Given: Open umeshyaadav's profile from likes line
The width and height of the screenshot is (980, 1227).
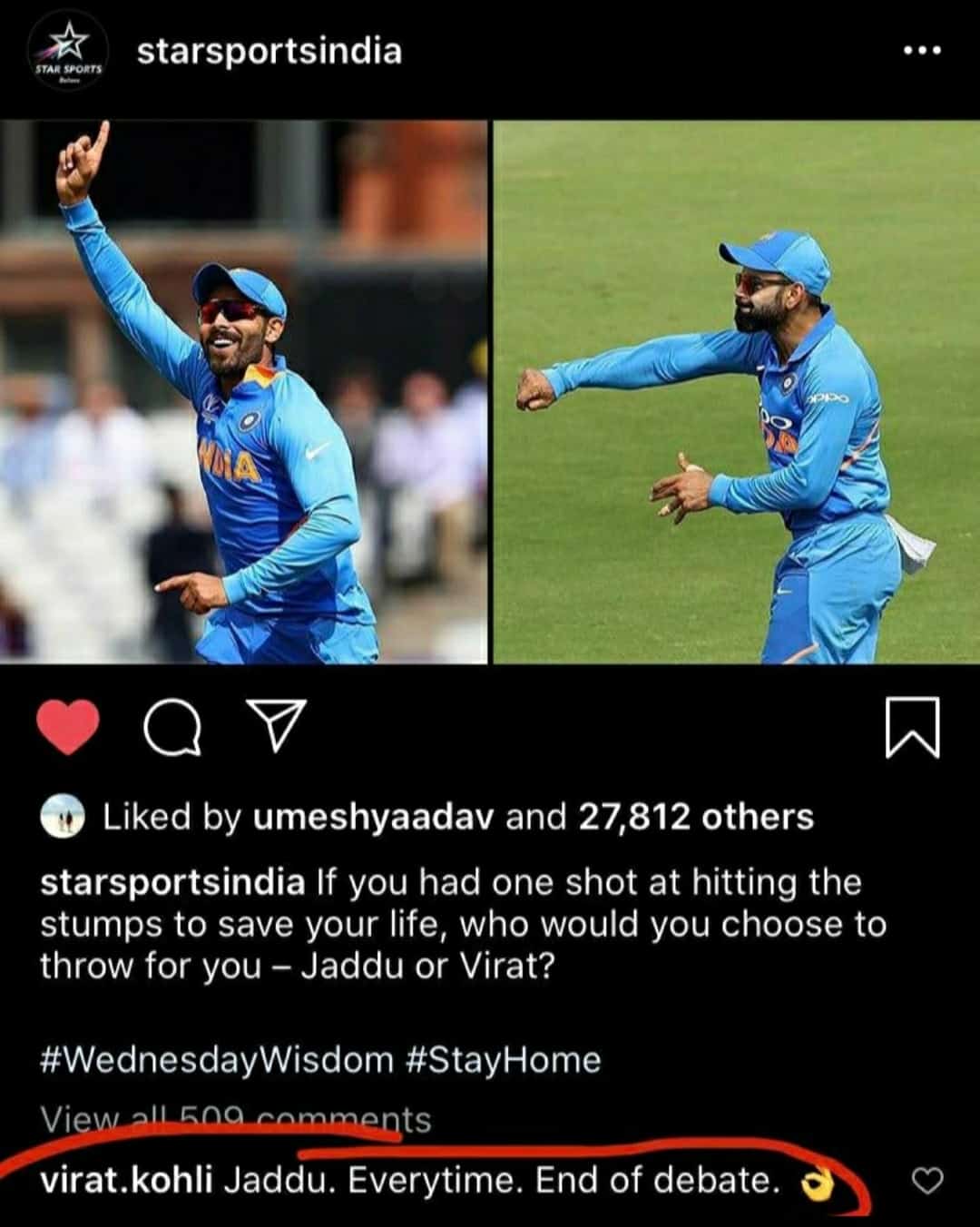Looking at the screenshot, I should click(x=374, y=818).
